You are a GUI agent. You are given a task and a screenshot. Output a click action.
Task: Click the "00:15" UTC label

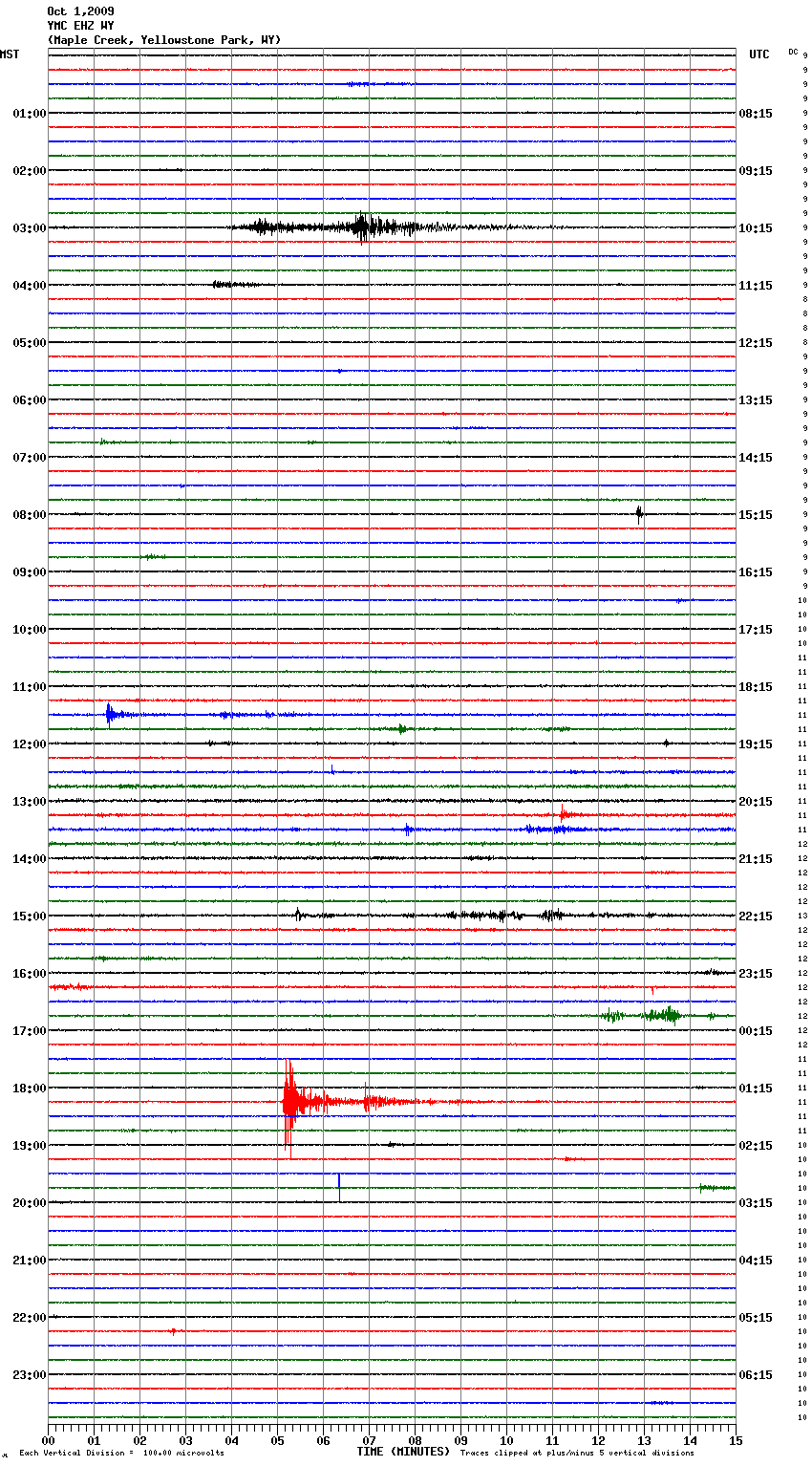756,1031
